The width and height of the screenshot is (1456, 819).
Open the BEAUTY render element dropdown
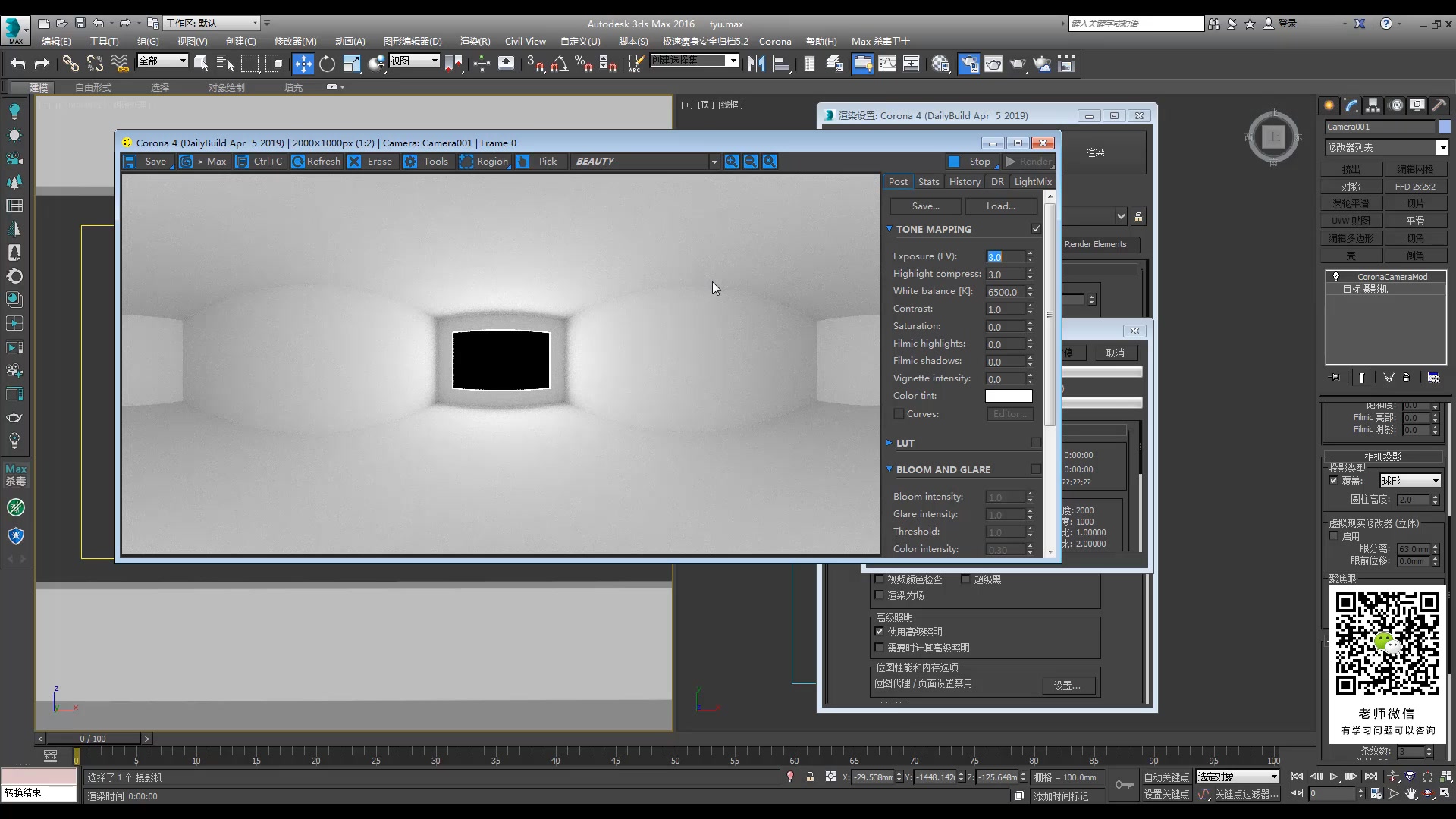tap(714, 161)
